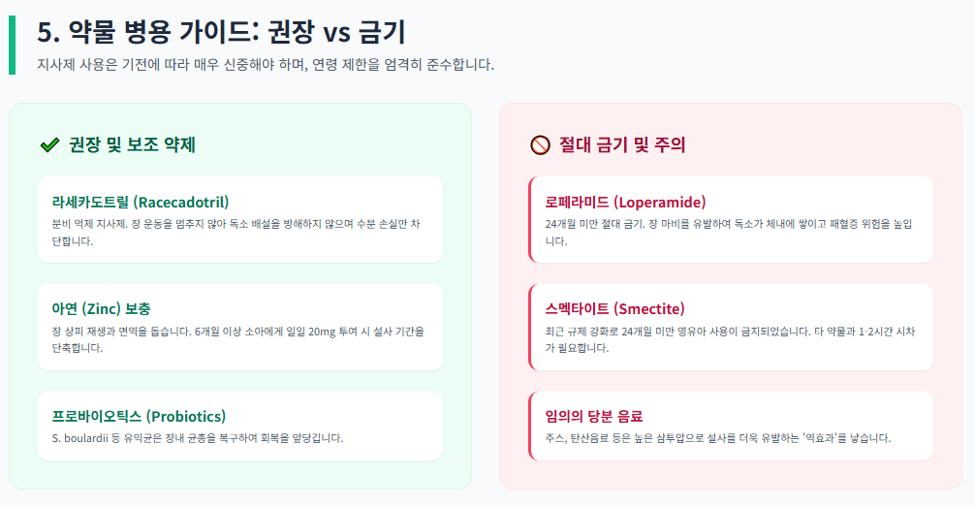Click the Smectite title text
The image size is (975, 507).
click(x=615, y=309)
